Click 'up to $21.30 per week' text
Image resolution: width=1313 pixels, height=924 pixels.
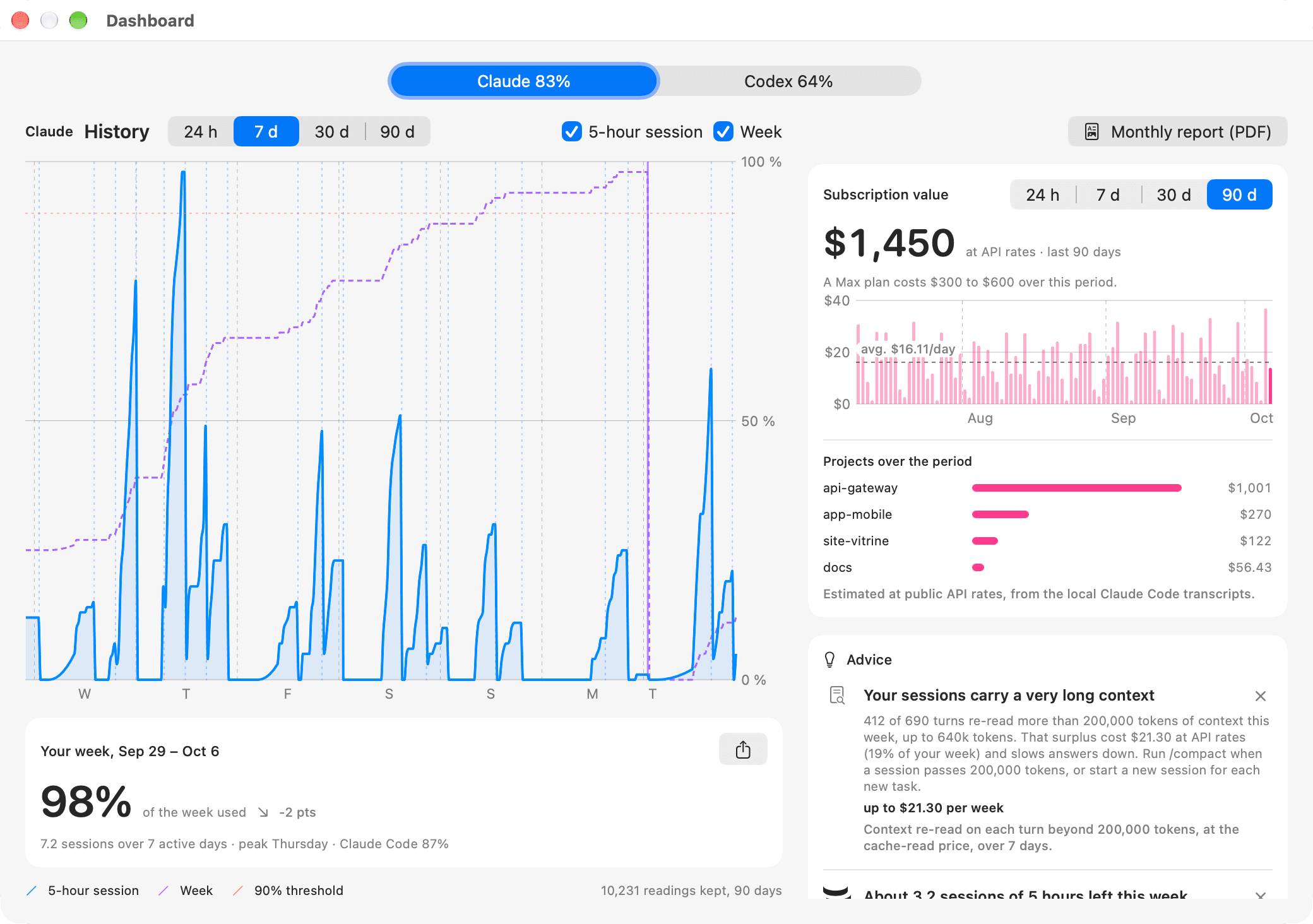[934, 808]
